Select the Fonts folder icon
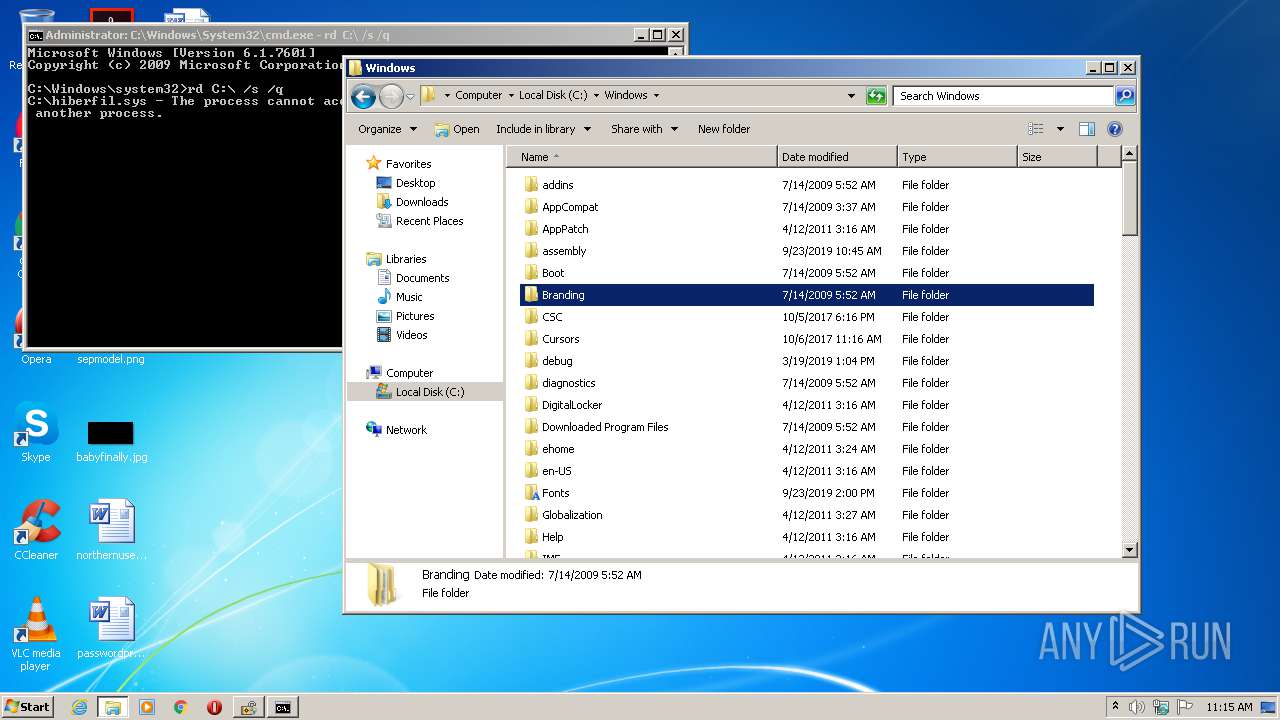This screenshot has height=720, width=1280. point(532,493)
